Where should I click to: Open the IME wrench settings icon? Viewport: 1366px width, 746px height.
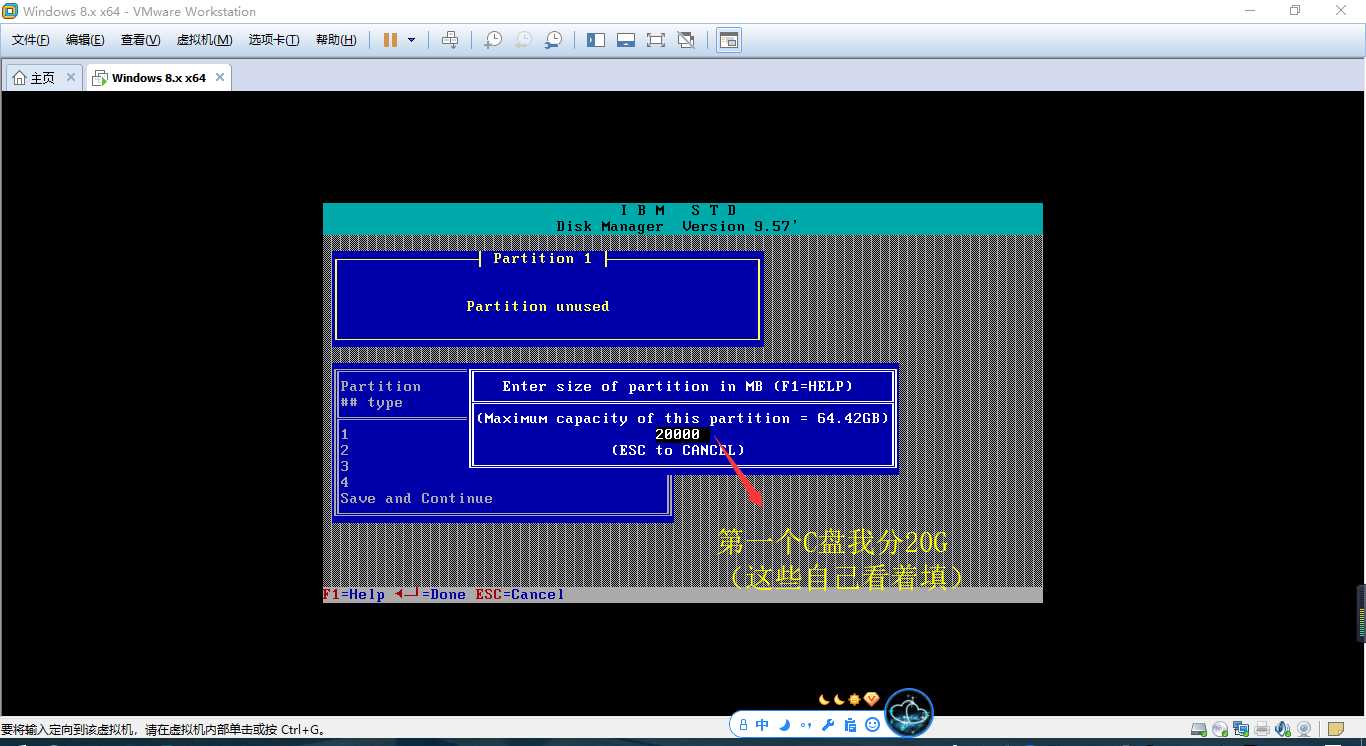click(828, 725)
